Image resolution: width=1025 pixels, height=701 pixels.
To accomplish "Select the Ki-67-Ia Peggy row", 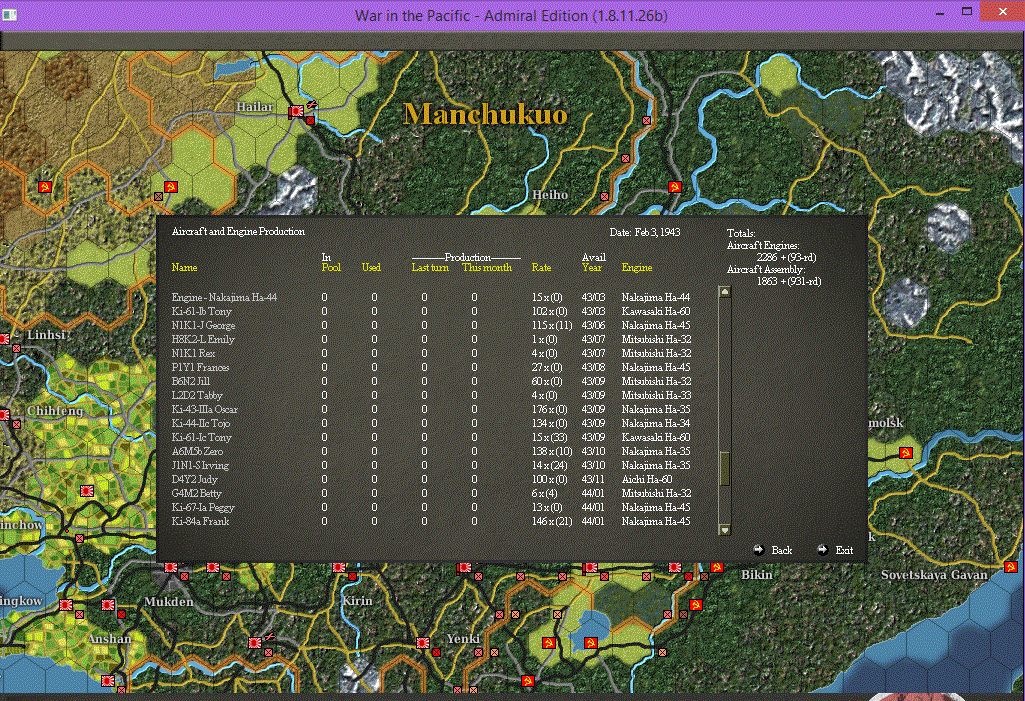I will click(431, 507).
